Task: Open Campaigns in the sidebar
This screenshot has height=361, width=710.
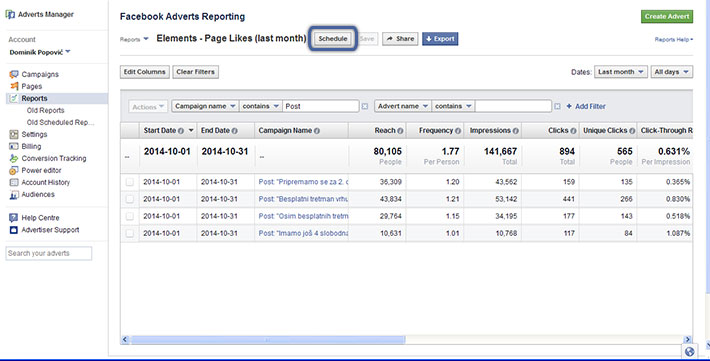Action: coord(40,74)
